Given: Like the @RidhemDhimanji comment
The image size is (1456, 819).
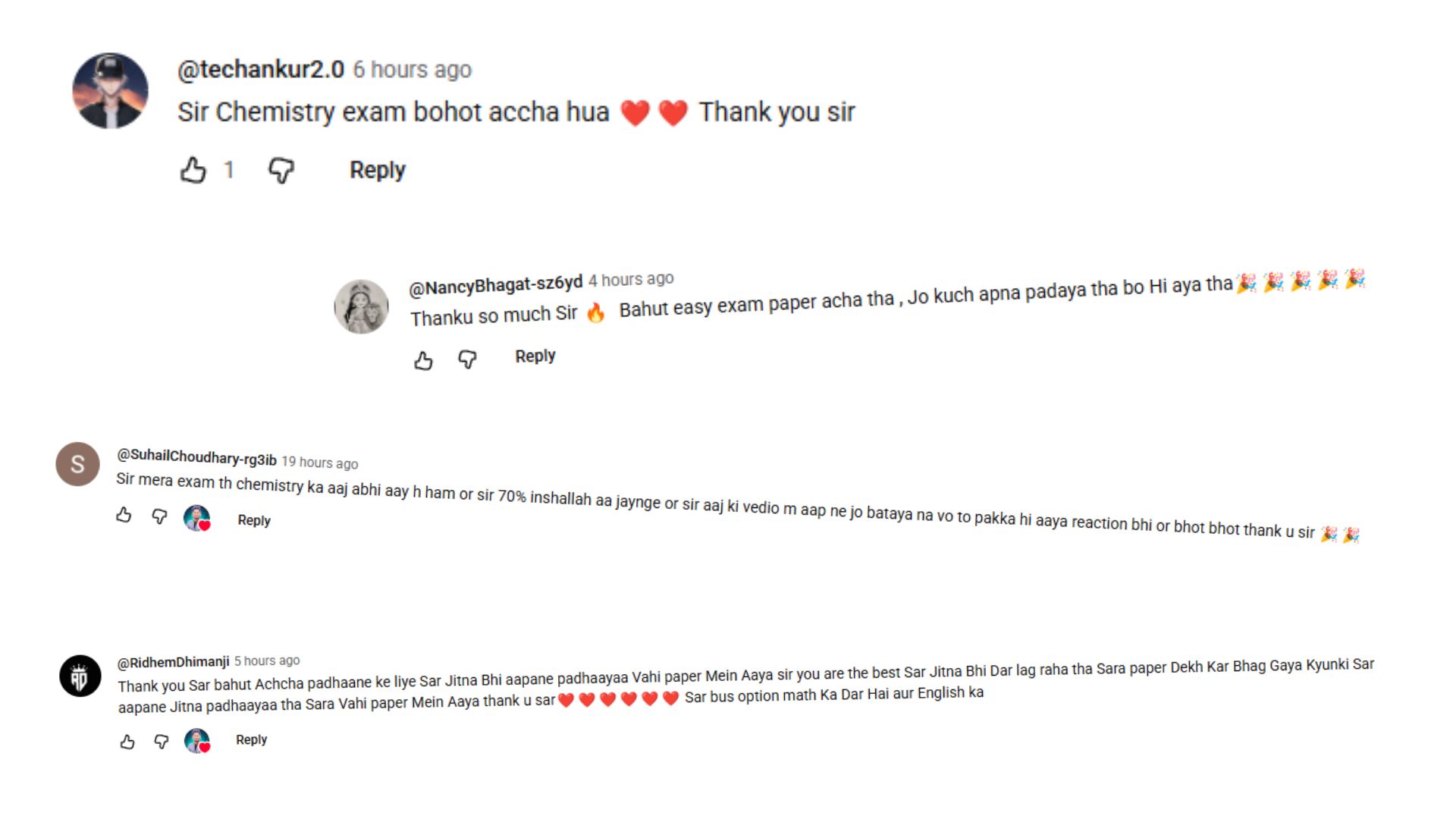Looking at the screenshot, I should [127, 742].
